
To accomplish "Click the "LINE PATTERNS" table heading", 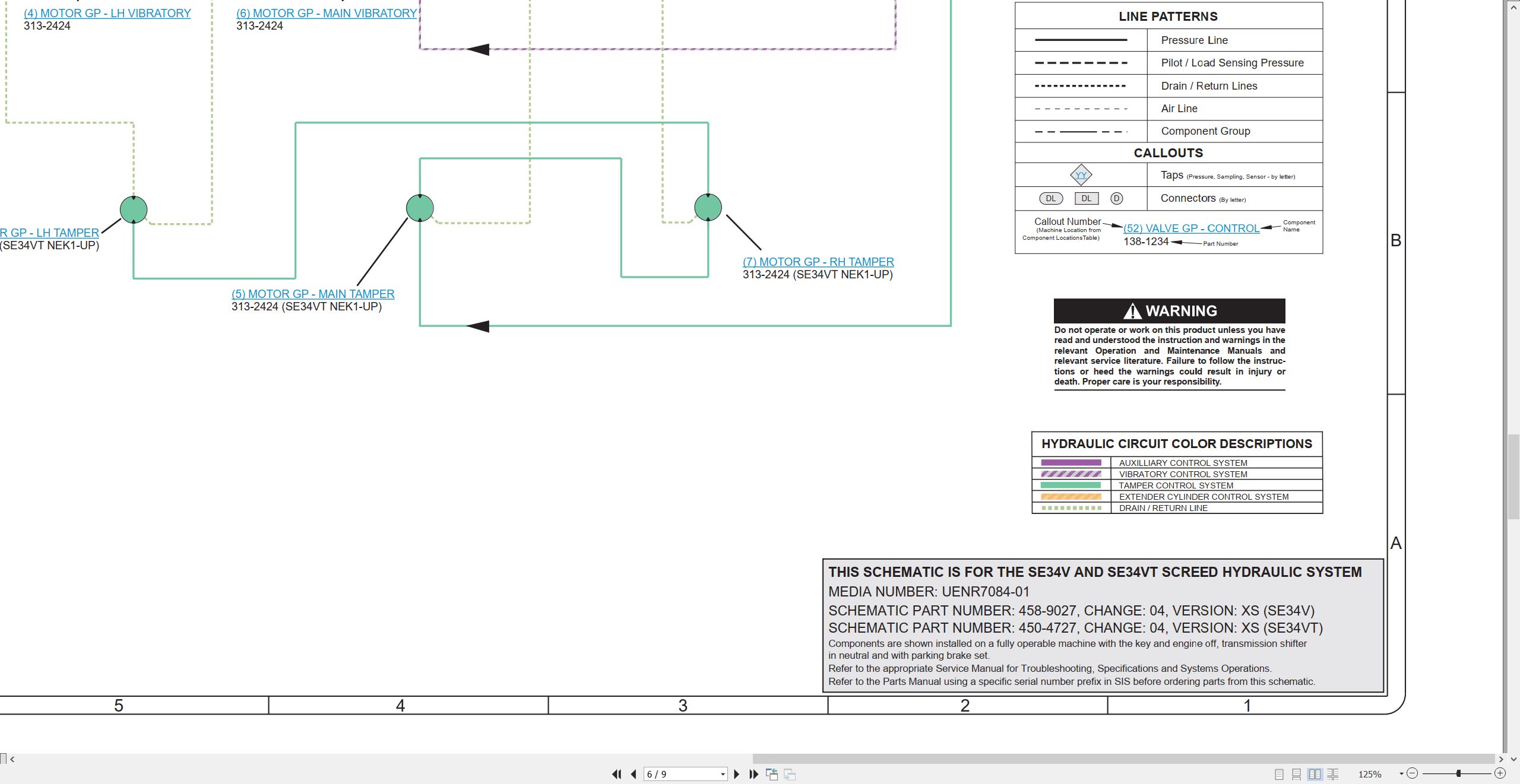I will point(1168,17).
